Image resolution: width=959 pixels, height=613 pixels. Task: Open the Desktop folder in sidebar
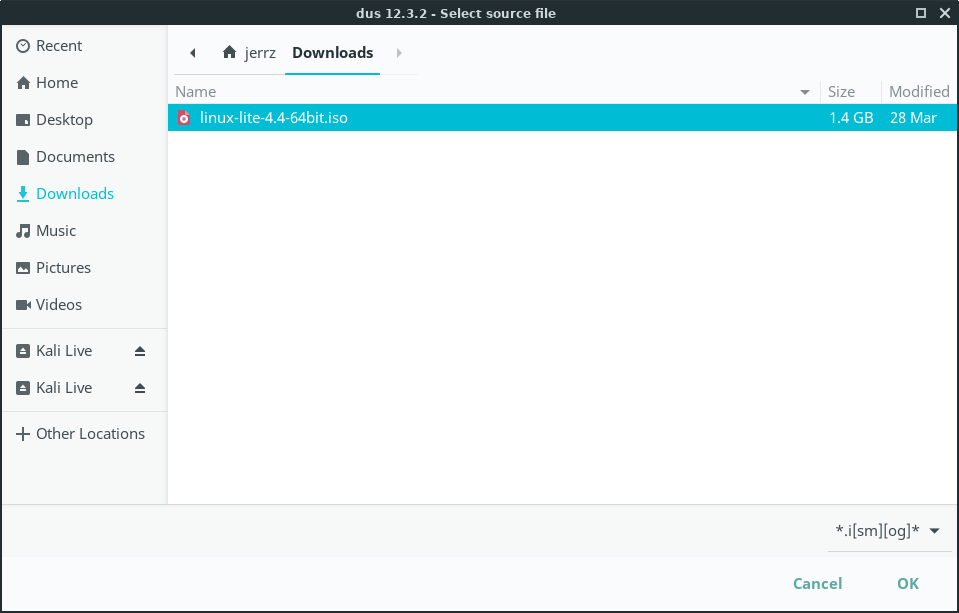tap(64, 120)
